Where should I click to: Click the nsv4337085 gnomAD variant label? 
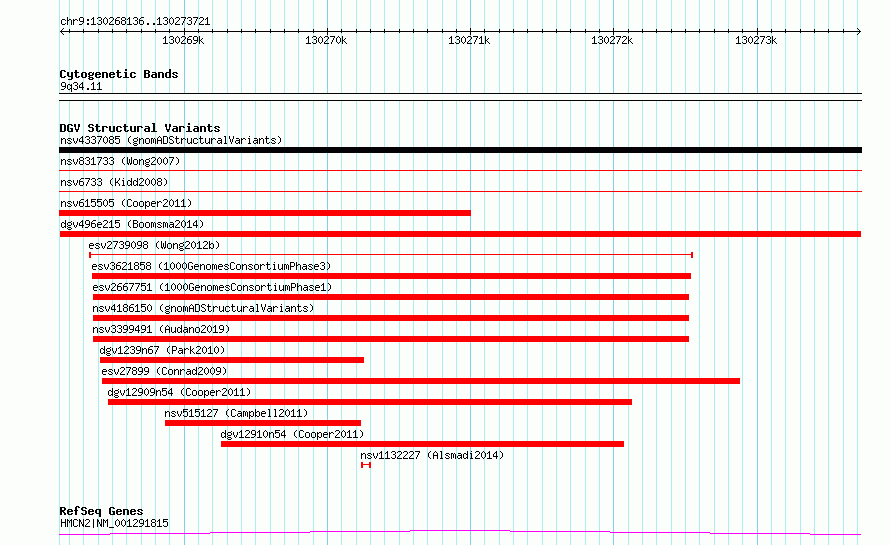[171, 140]
